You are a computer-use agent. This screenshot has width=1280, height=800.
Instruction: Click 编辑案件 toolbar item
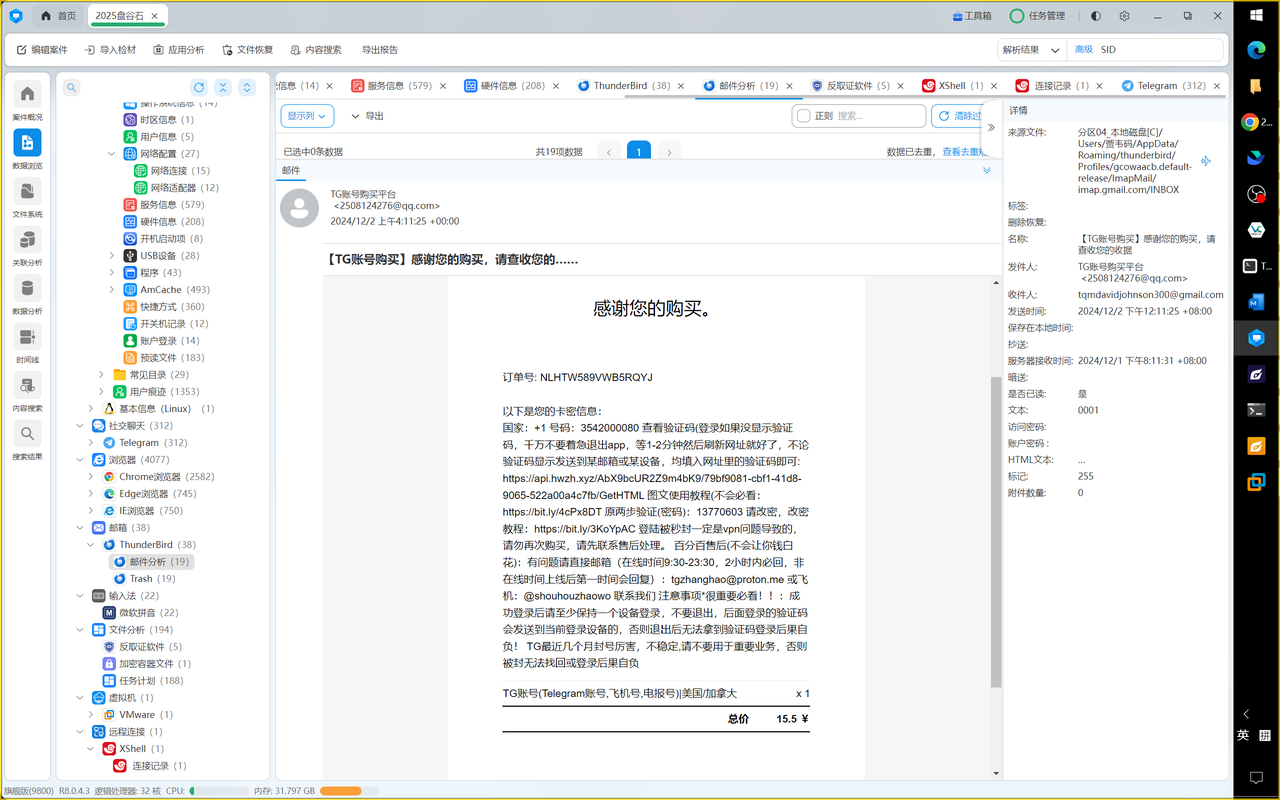click(42, 50)
